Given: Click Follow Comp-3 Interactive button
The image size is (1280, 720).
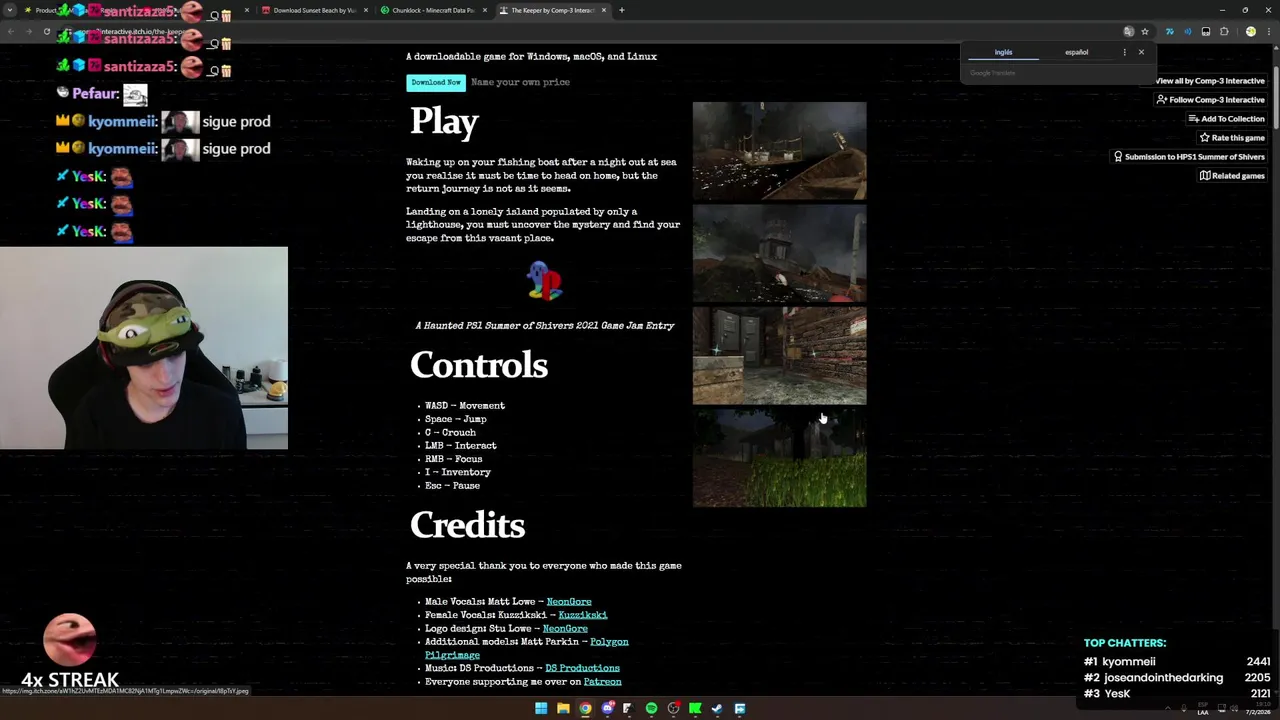Looking at the screenshot, I should point(1210,100).
